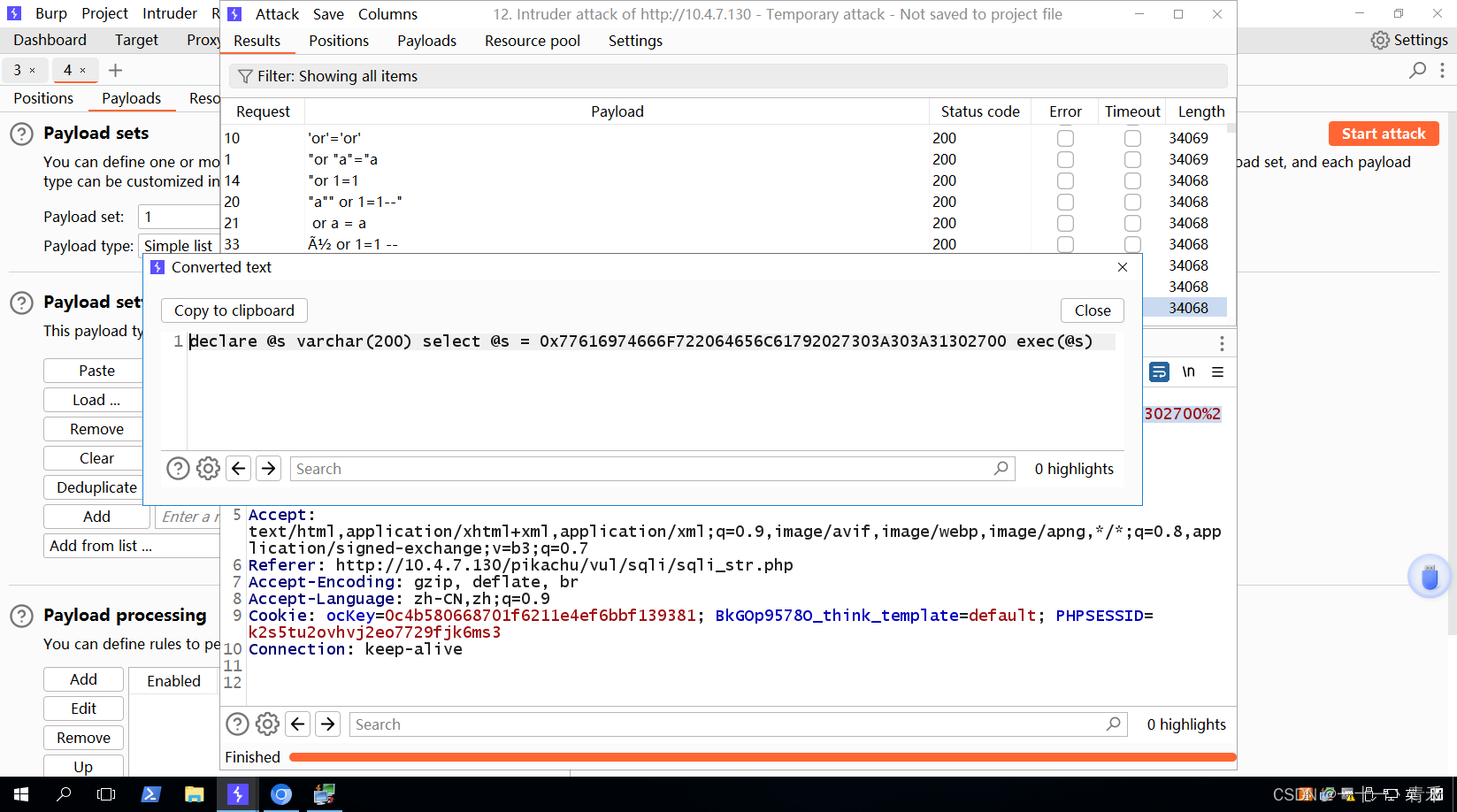Click Close button in Converted text
Viewport: 1457px width, 812px height.
pyautogui.click(x=1093, y=310)
